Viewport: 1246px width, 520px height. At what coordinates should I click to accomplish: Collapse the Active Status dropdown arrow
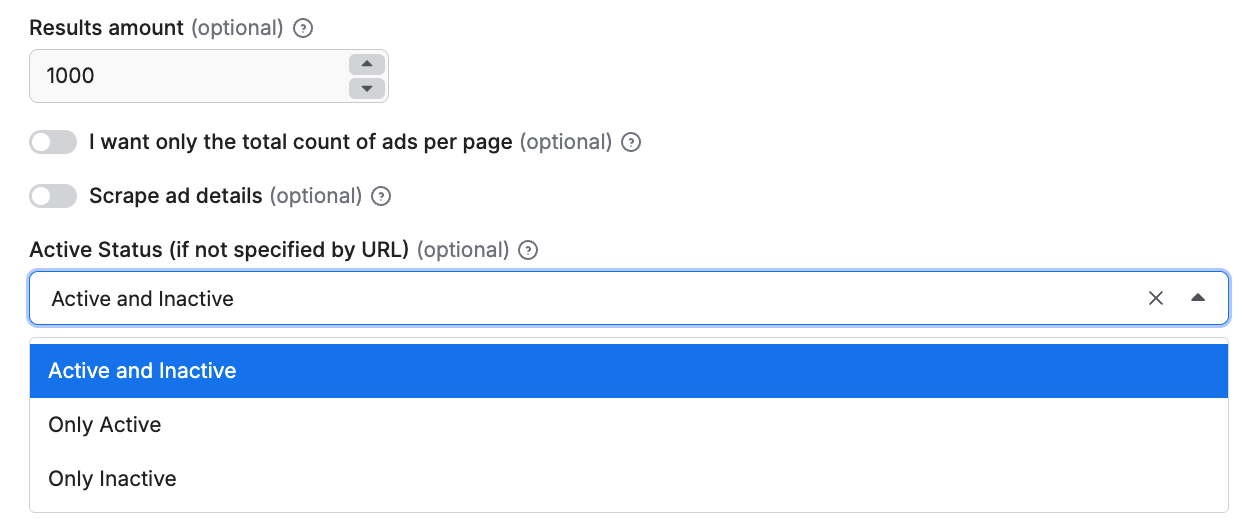click(x=1198, y=298)
